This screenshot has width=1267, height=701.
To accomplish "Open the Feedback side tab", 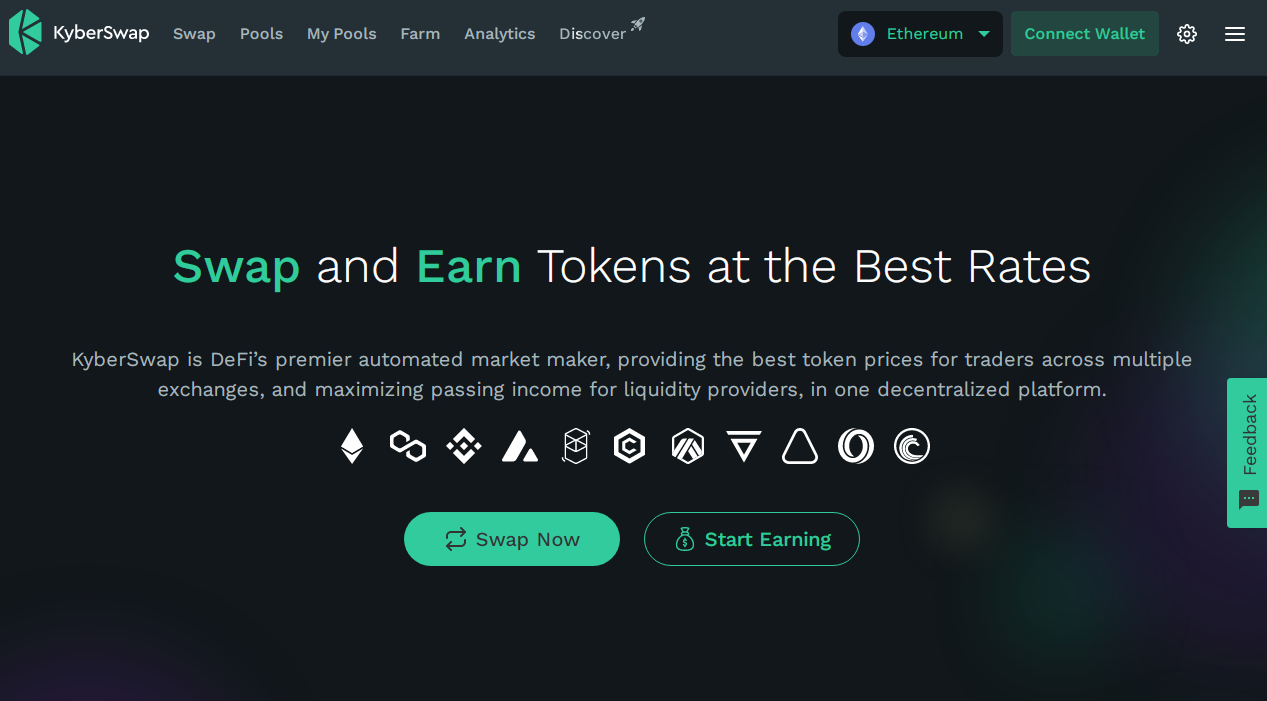I will point(1247,453).
